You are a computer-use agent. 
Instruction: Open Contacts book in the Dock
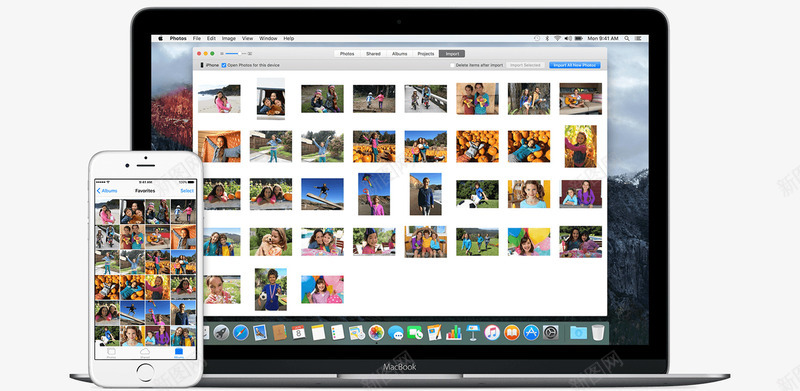click(x=280, y=332)
